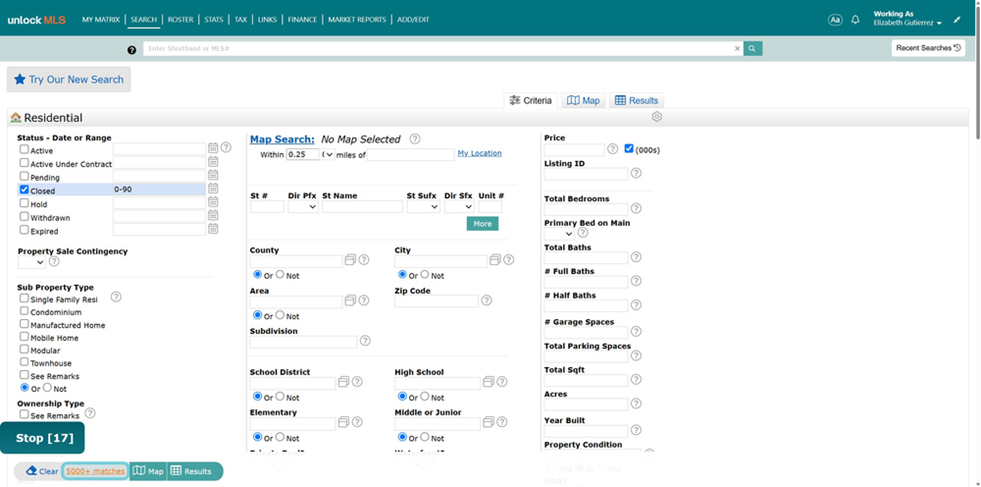Click Clear button in bottom bar
This screenshot has height=487, width=981.
[42, 471]
